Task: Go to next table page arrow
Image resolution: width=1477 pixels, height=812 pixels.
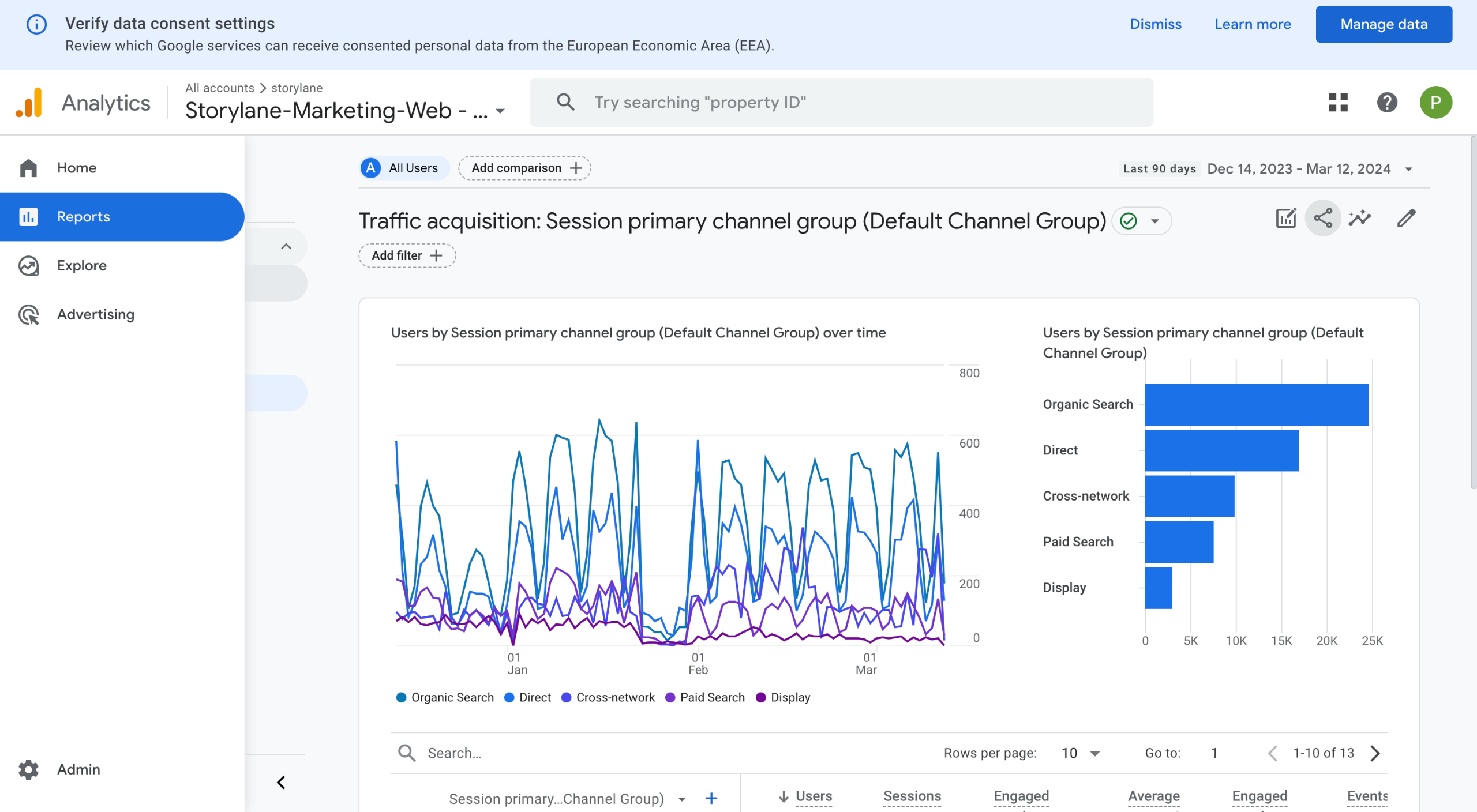Action: pos(1376,753)
